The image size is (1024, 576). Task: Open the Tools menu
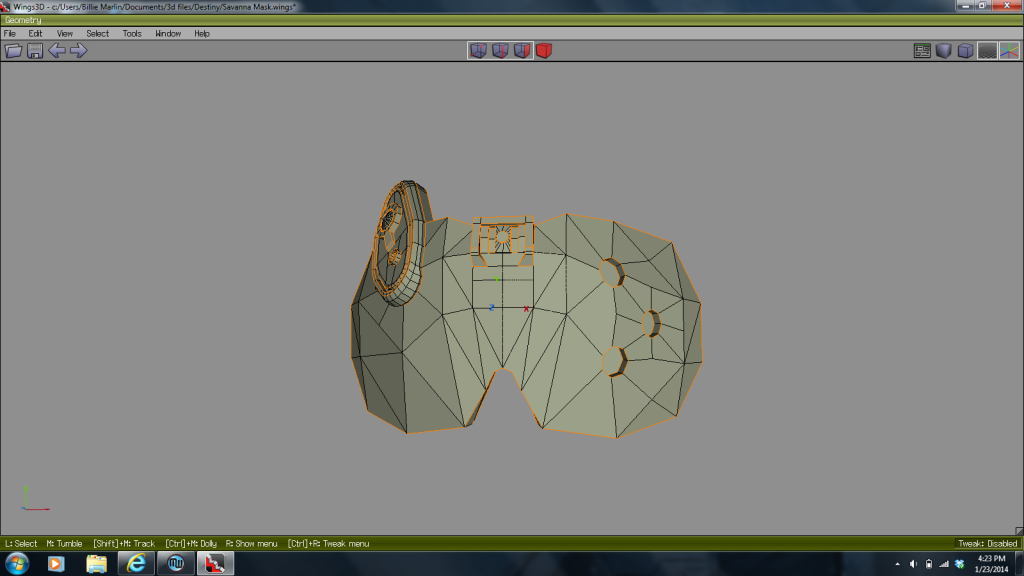point(132,33)
